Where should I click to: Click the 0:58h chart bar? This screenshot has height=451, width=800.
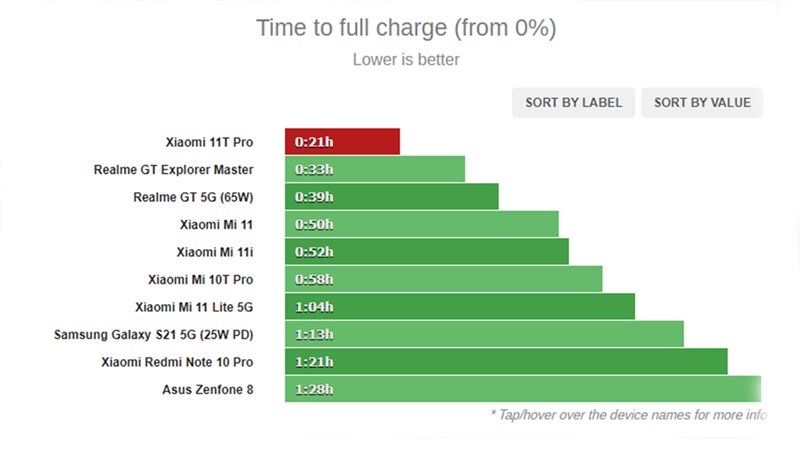[x=443, y=279]
